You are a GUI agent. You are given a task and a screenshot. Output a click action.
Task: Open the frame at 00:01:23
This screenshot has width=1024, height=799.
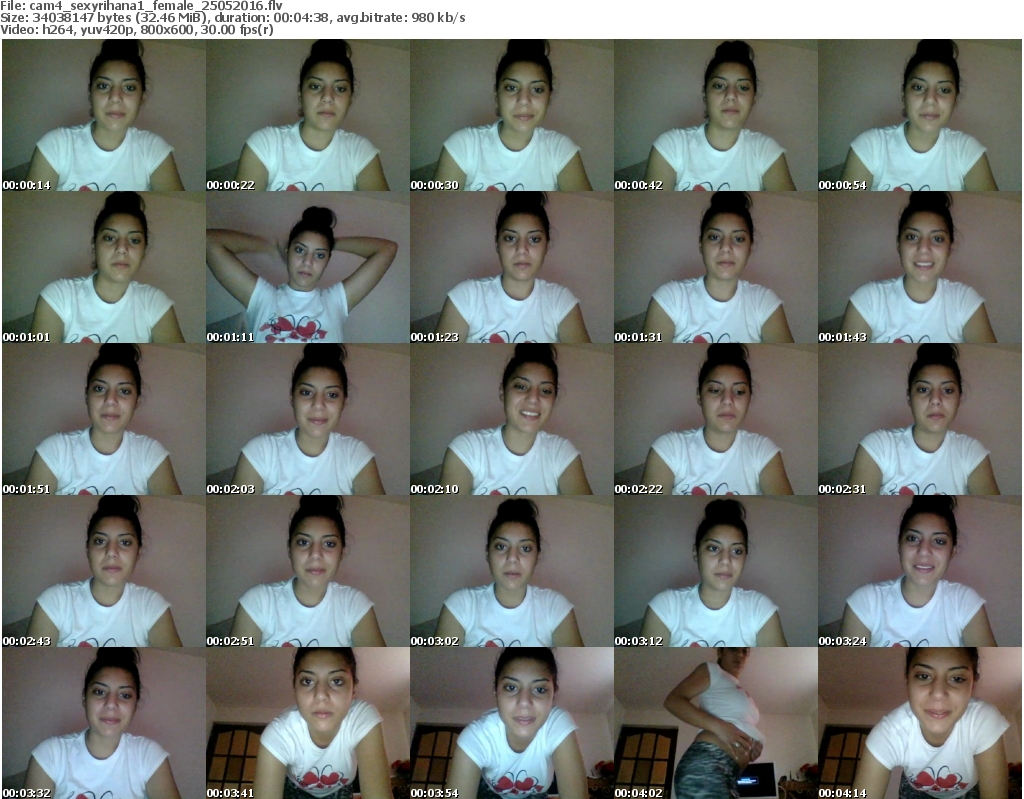(x=511, y=267)
